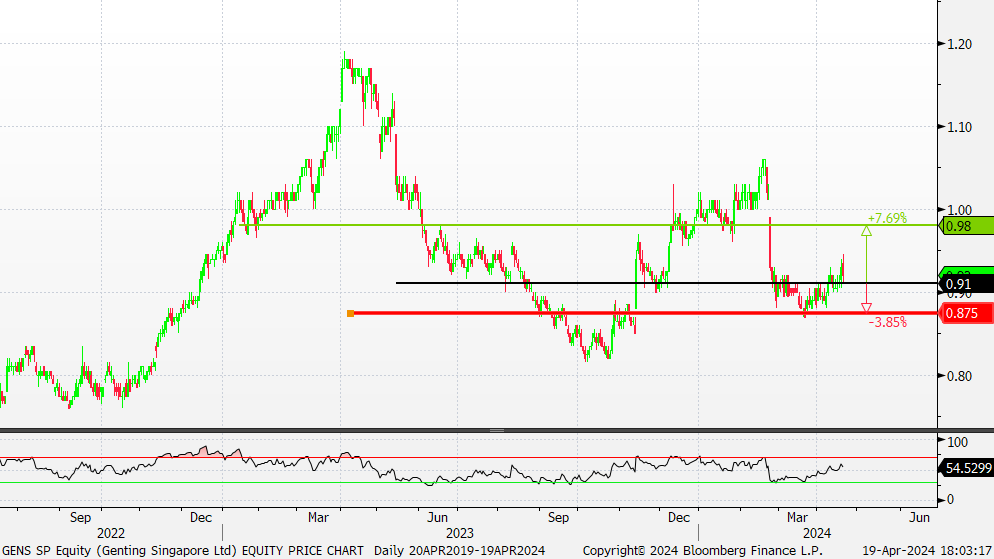The width and height of the screenshot is (994, 559).
Task: Click the 2022 year label on axis
Action: pyautogui.click(x=111, y=533)
